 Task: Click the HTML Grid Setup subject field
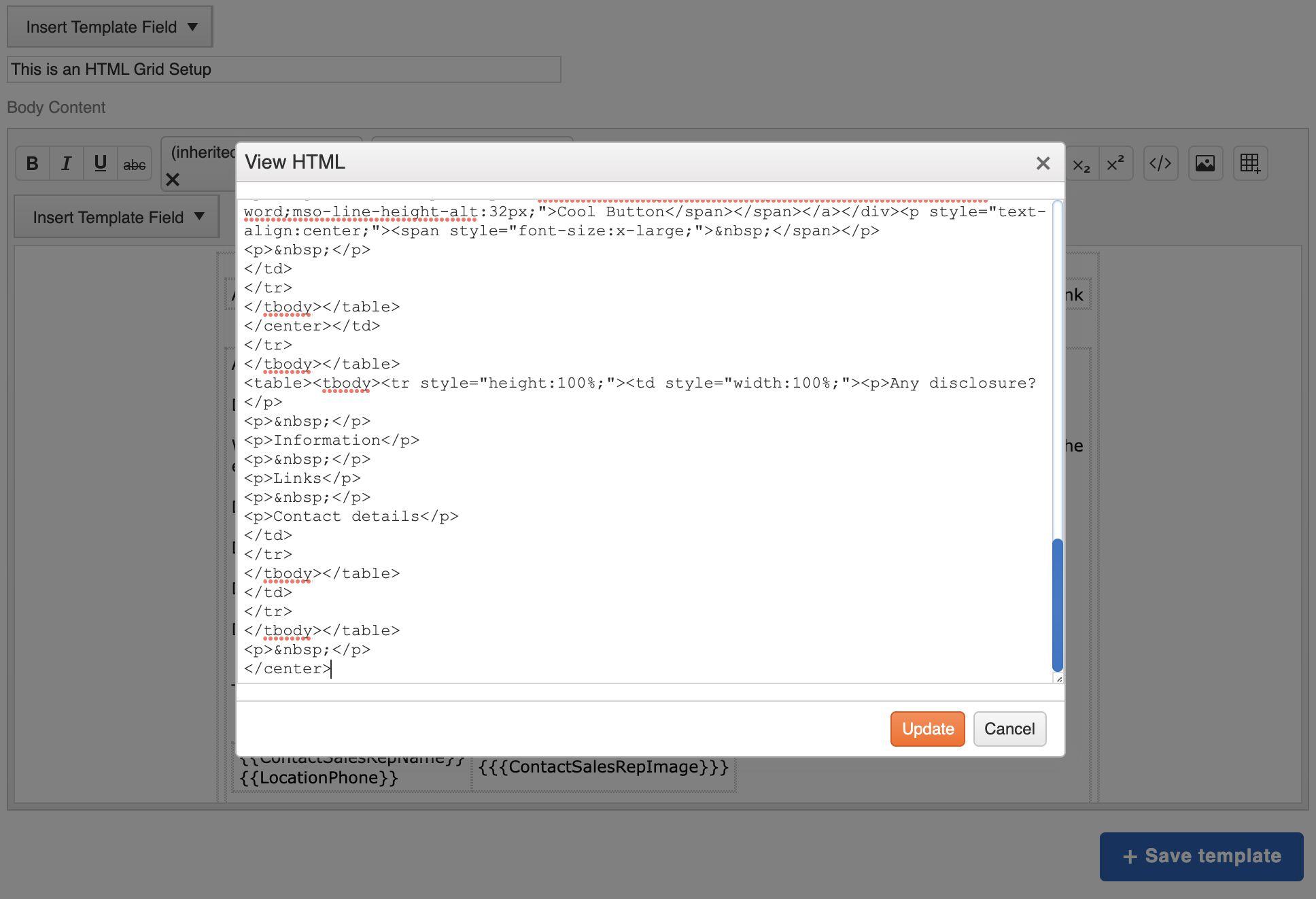tap(283, 69)
